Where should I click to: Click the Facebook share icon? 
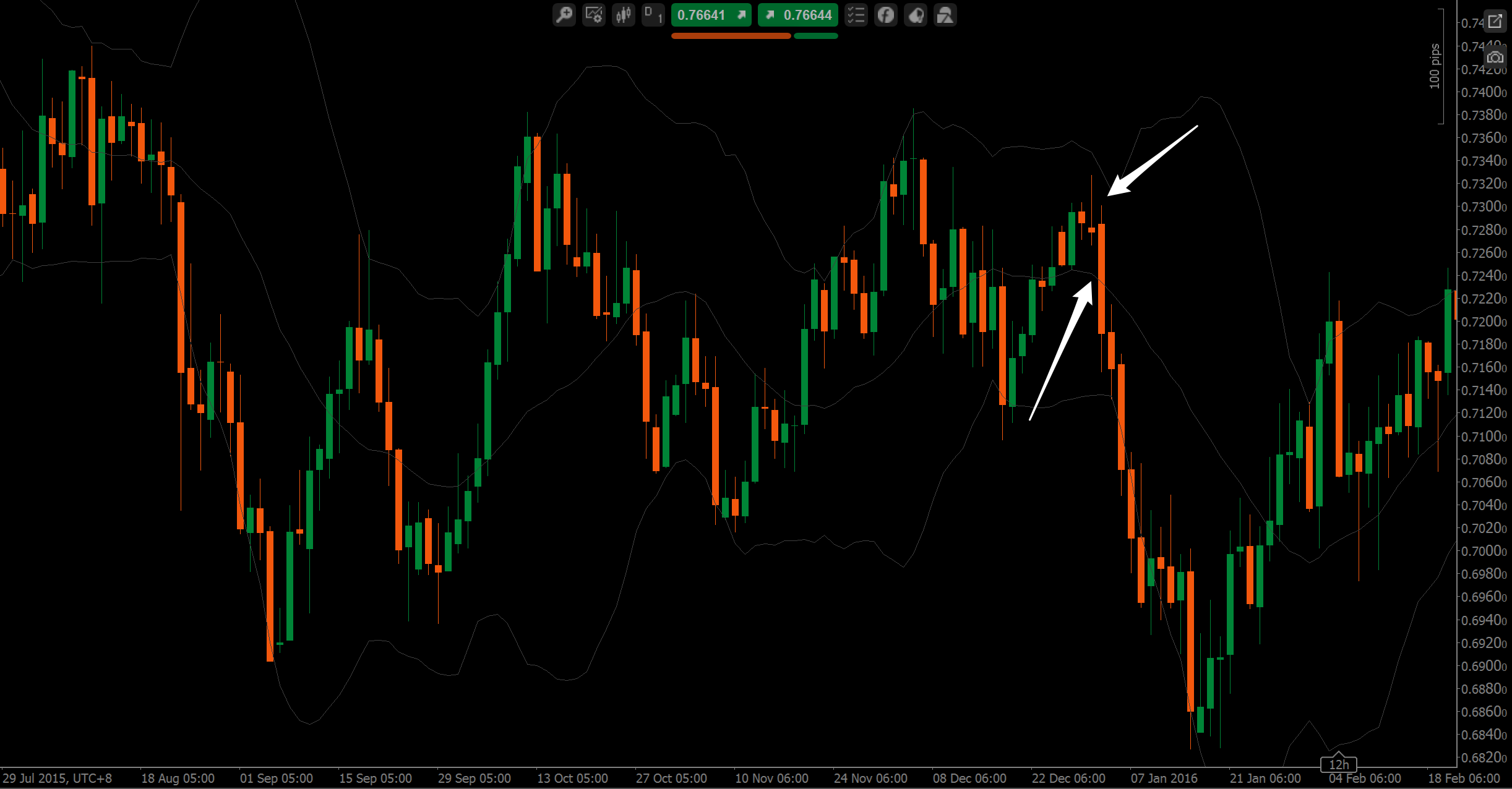[x=886, y=15]
